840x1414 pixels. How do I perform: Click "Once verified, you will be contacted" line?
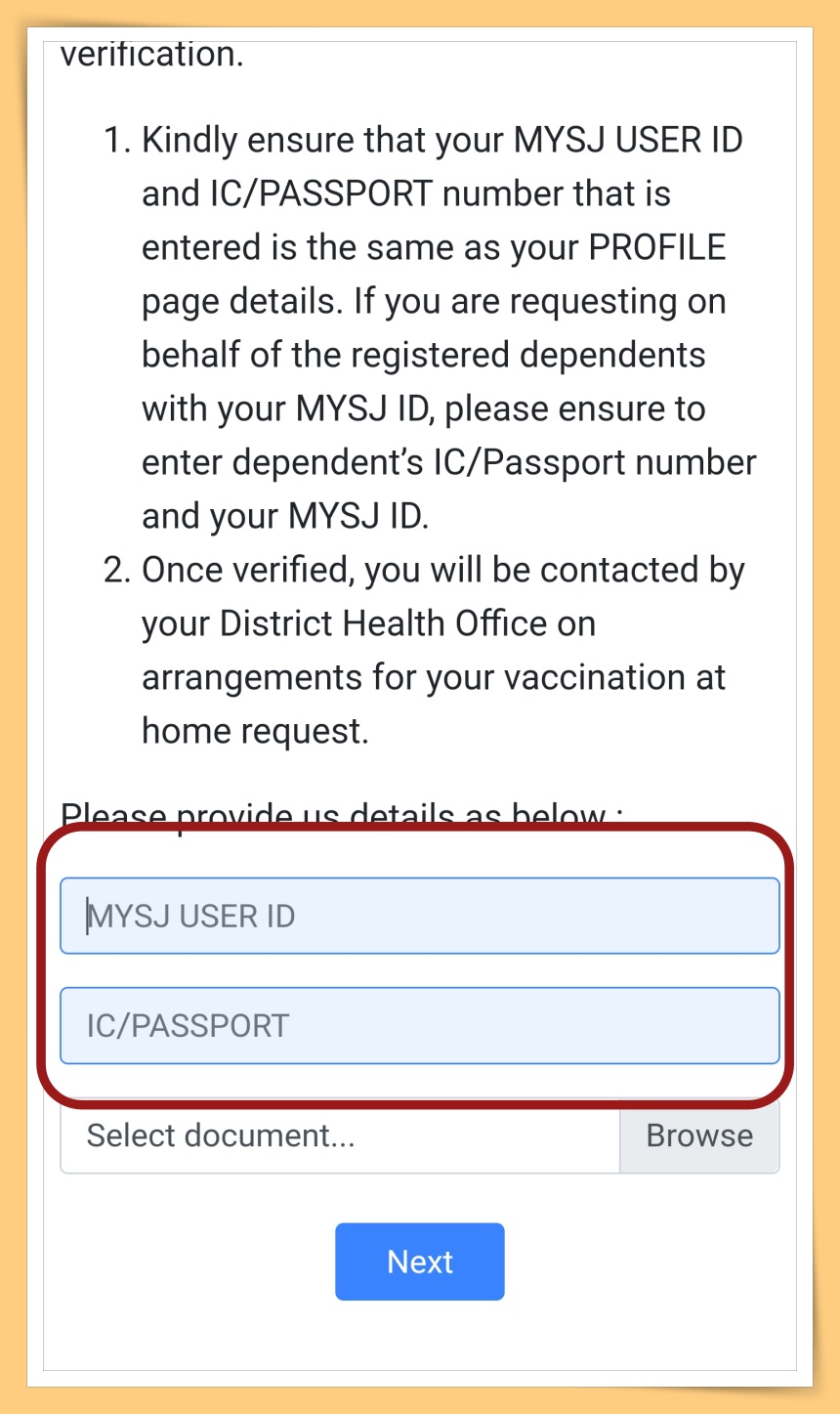tap(443, 571)
